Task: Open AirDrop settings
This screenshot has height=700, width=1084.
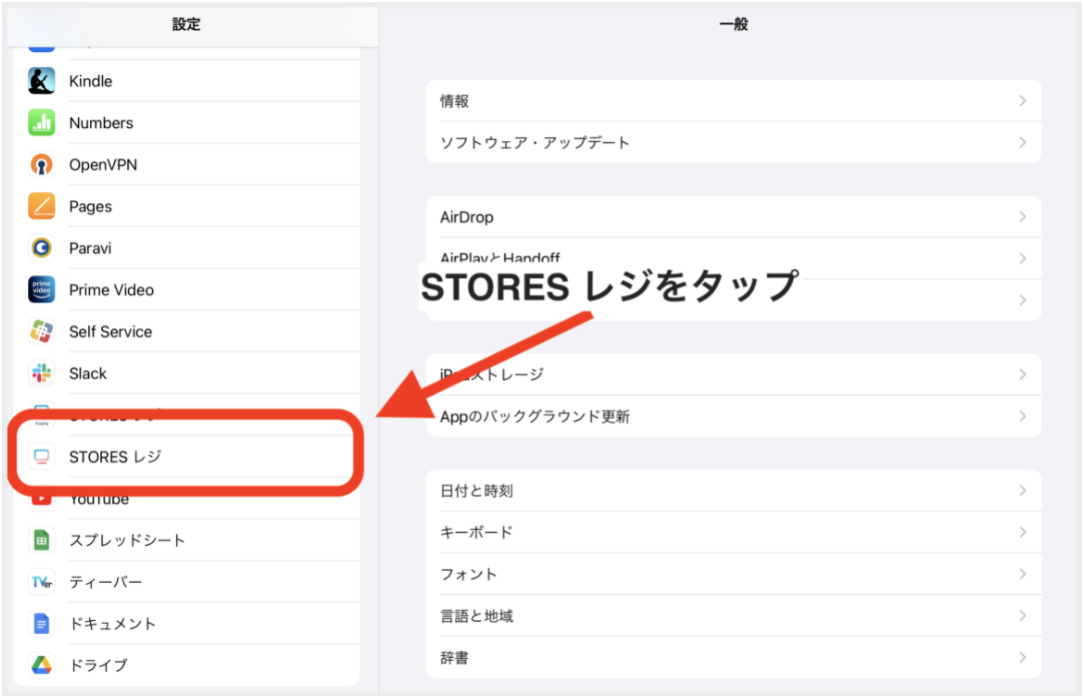Action: click(x=733, y=217)
